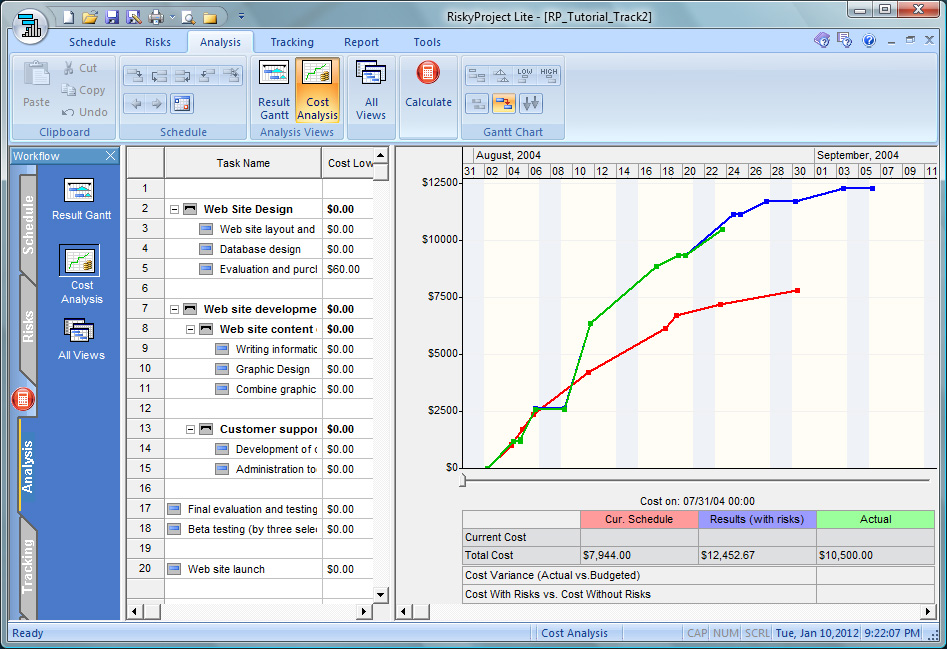This screenshot has height=649, width=947.
Task: Click the $7,944.00 total cost cell
Action: 639,555
